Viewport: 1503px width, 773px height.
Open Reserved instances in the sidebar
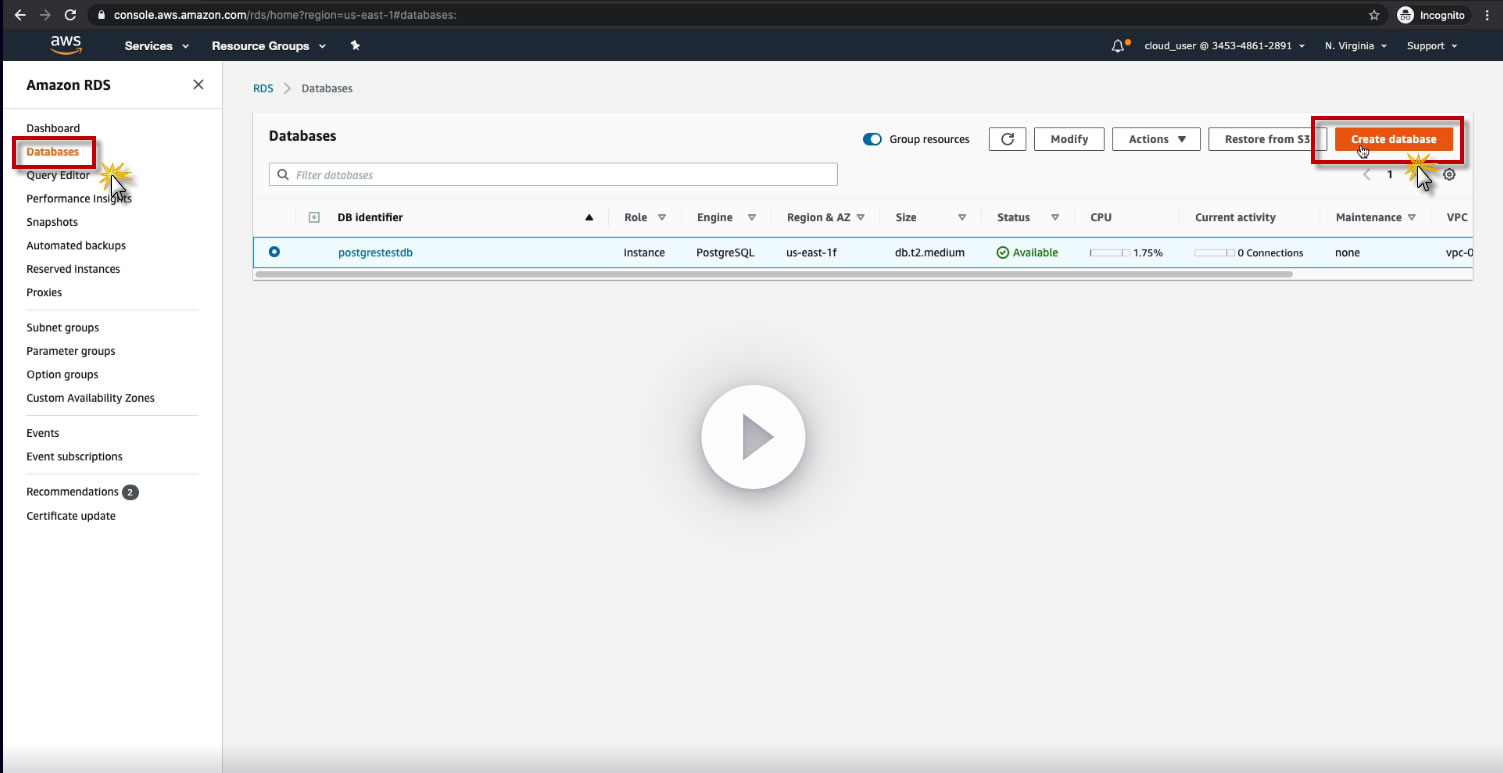coord(73,269)
